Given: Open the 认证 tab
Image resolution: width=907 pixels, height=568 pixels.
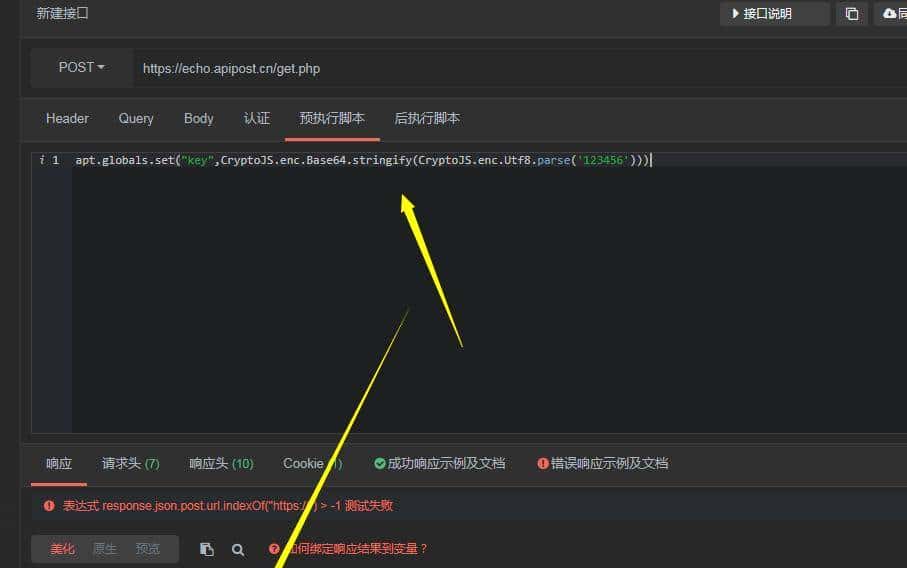Looking at the screenshot, I should pos(257,119).
